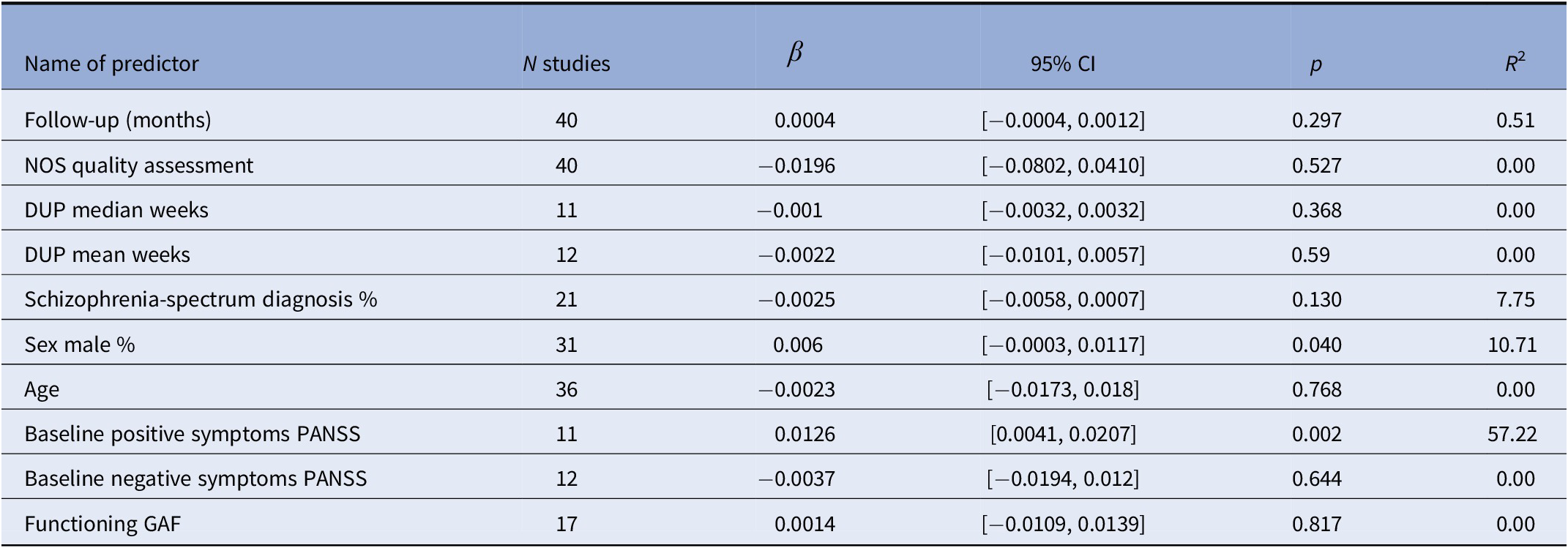Click the "95% CI" column header
The width and height of the screenshot is (1568, 548).
[x=1062, y=64]
